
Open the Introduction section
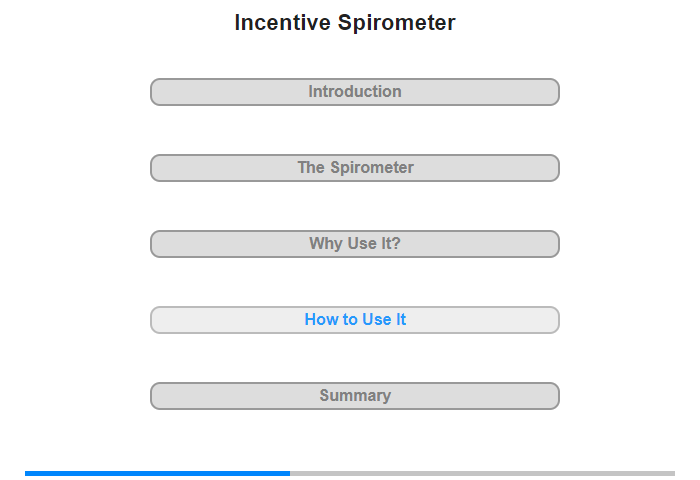[x=354, y=92]
